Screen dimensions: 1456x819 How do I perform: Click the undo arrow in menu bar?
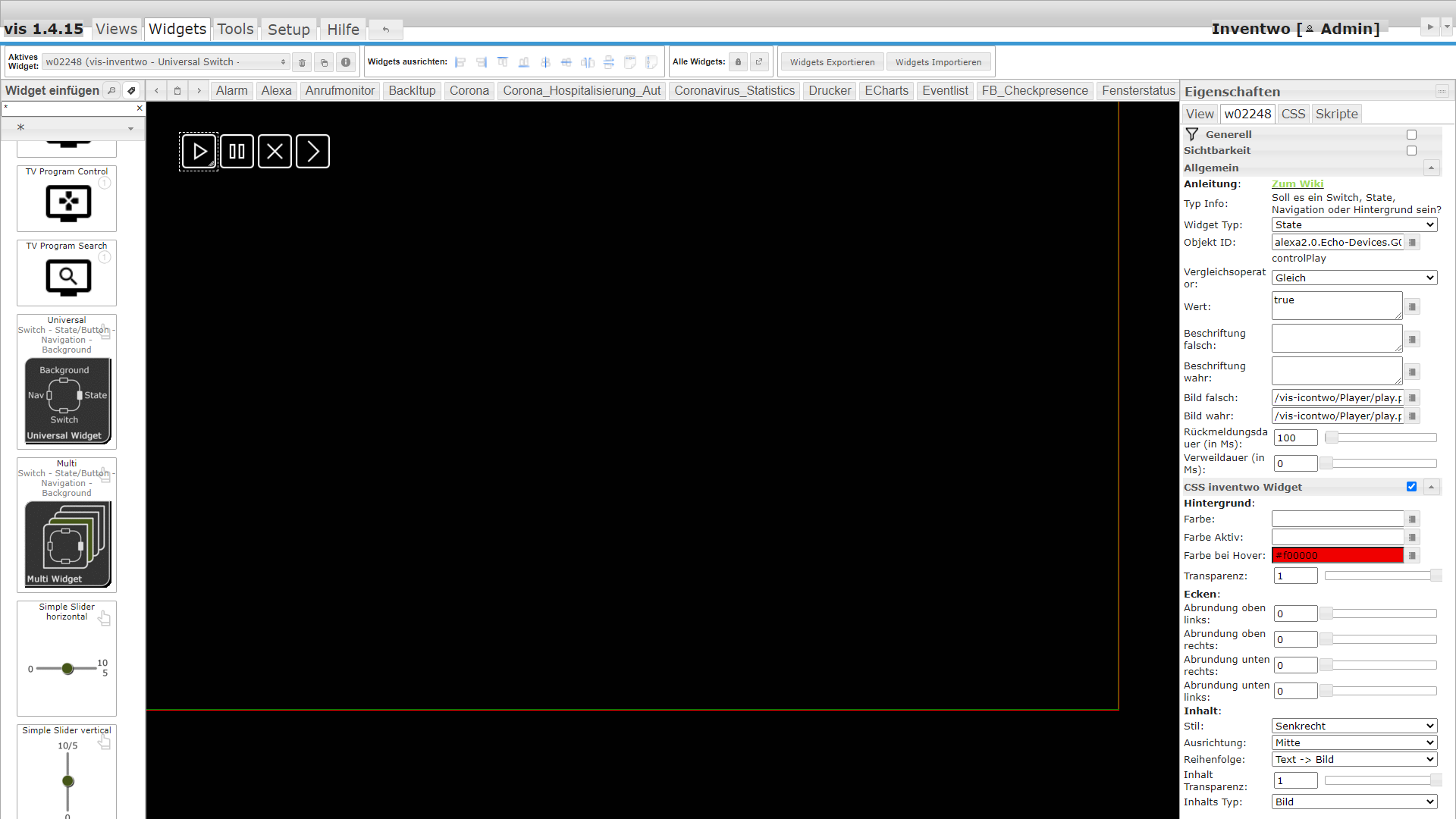[386, 30]
